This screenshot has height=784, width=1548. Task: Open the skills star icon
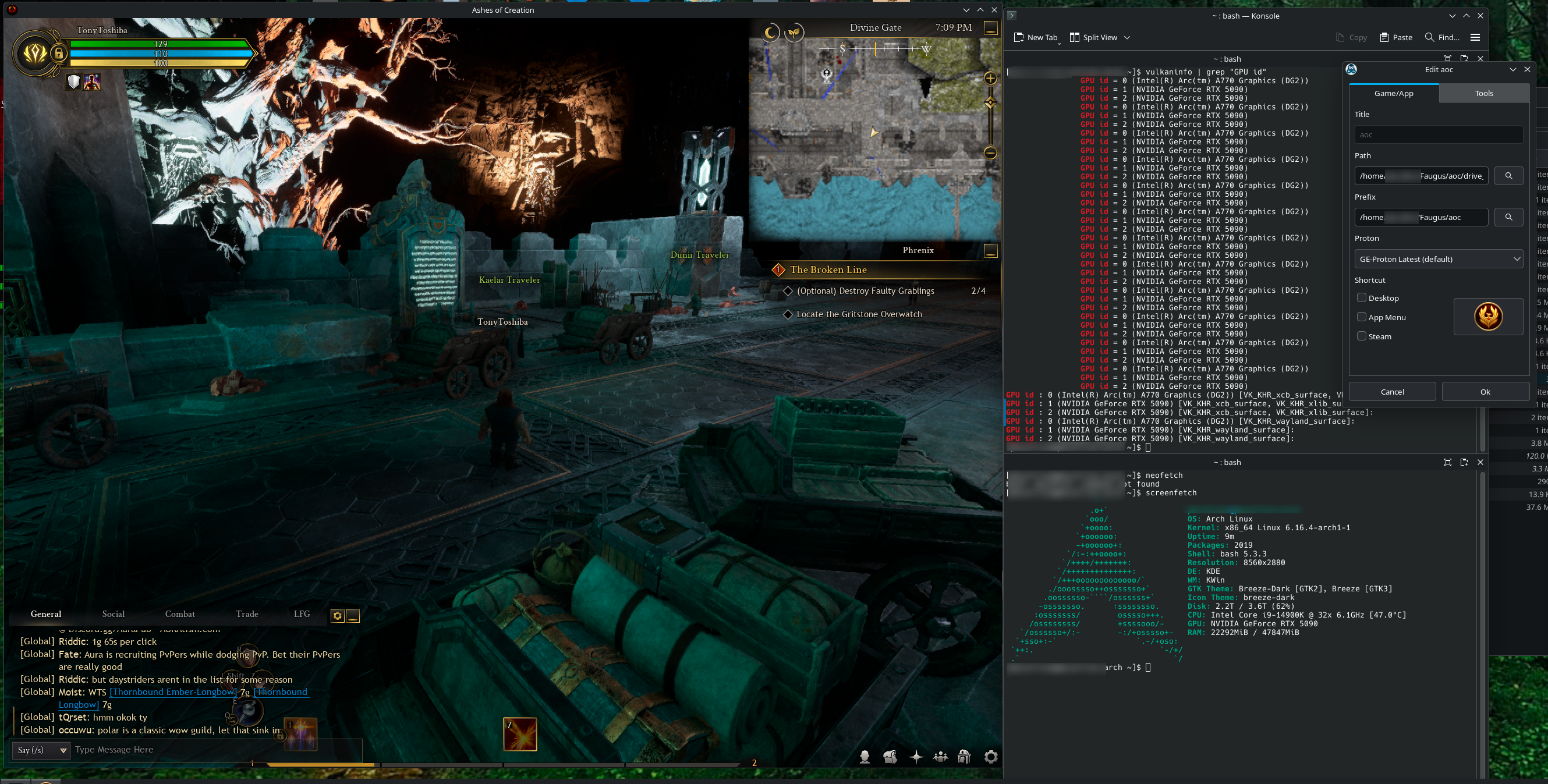click(x=916, y=757)
